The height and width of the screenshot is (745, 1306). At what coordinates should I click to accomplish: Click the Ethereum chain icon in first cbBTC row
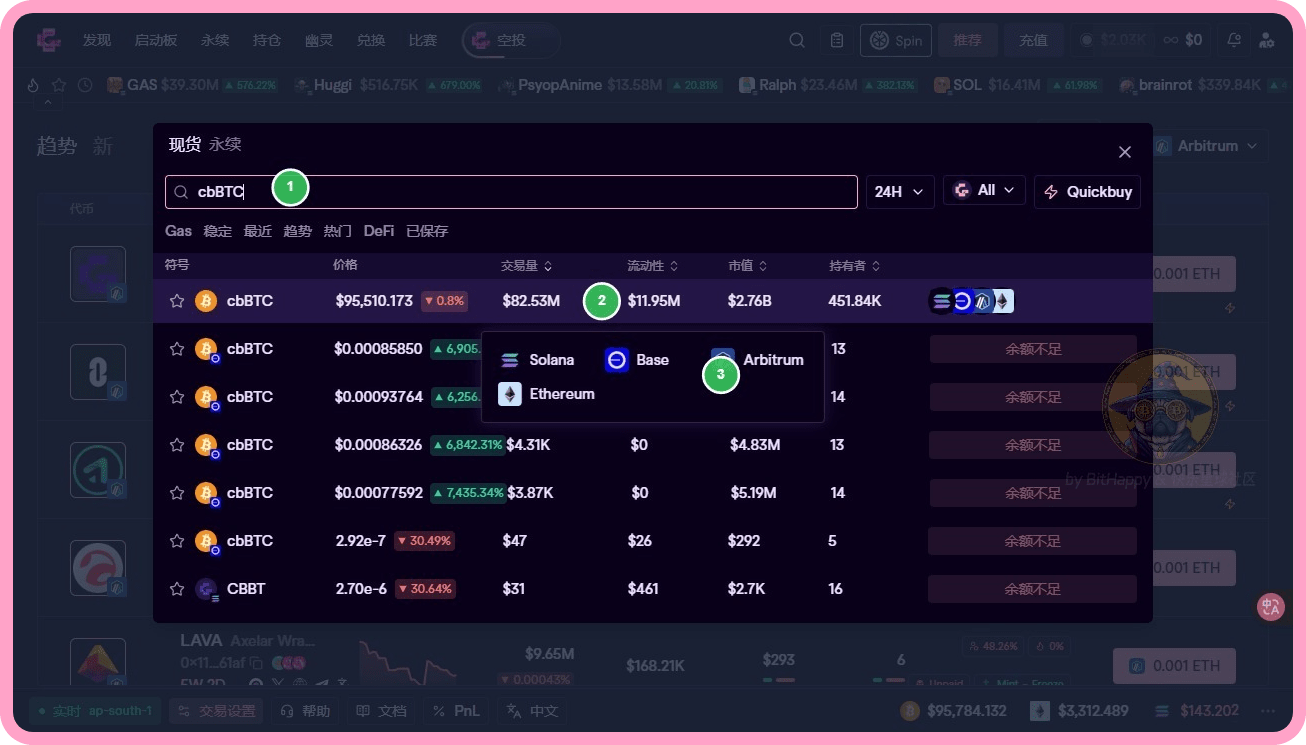tap(1002, 301)
